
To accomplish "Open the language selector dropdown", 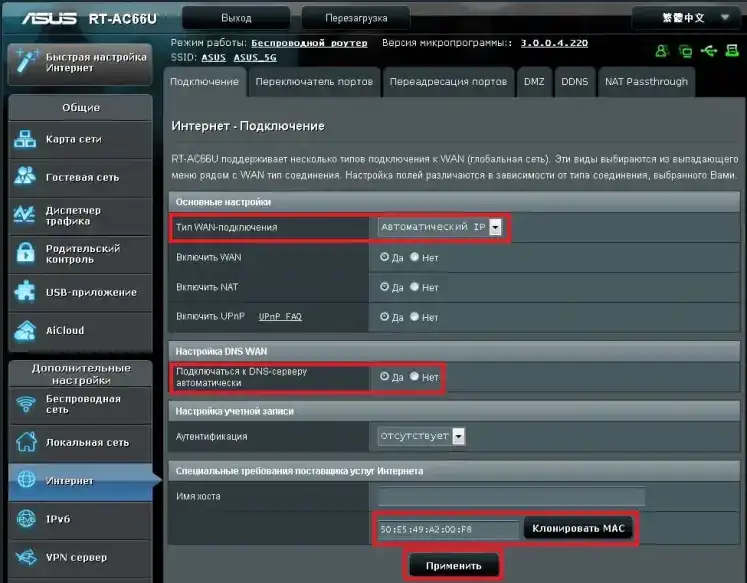I will pyautogui.click(x=688, y=18).
